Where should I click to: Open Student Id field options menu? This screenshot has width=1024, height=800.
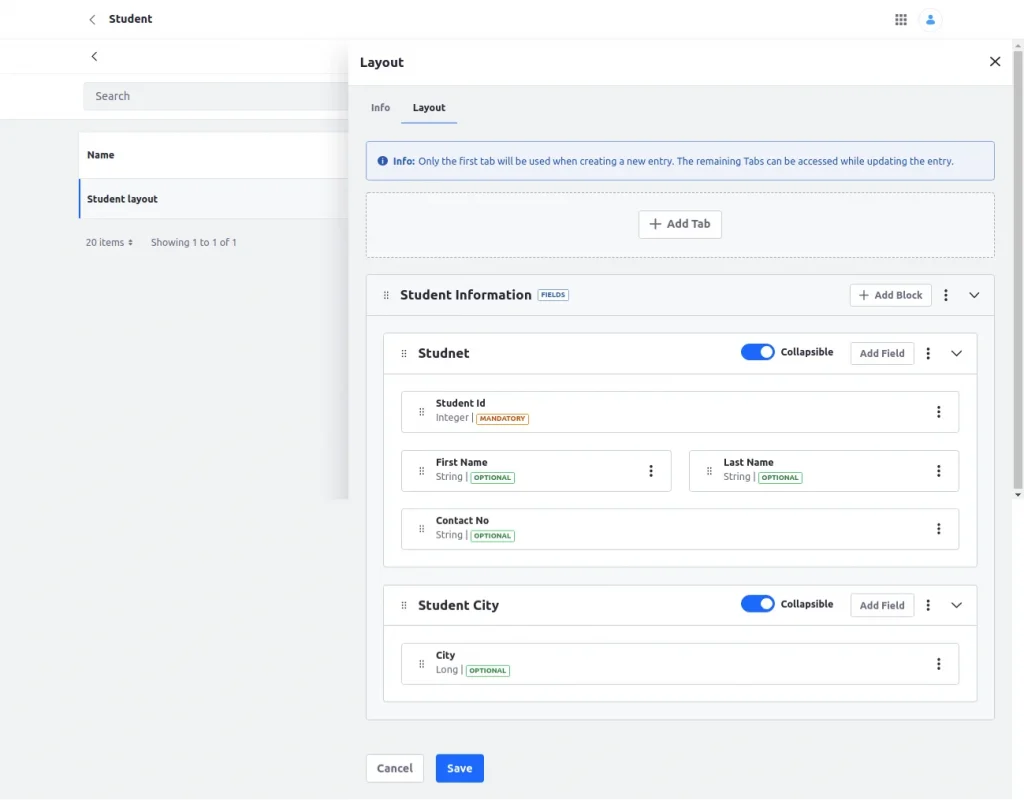coord(938,412)
